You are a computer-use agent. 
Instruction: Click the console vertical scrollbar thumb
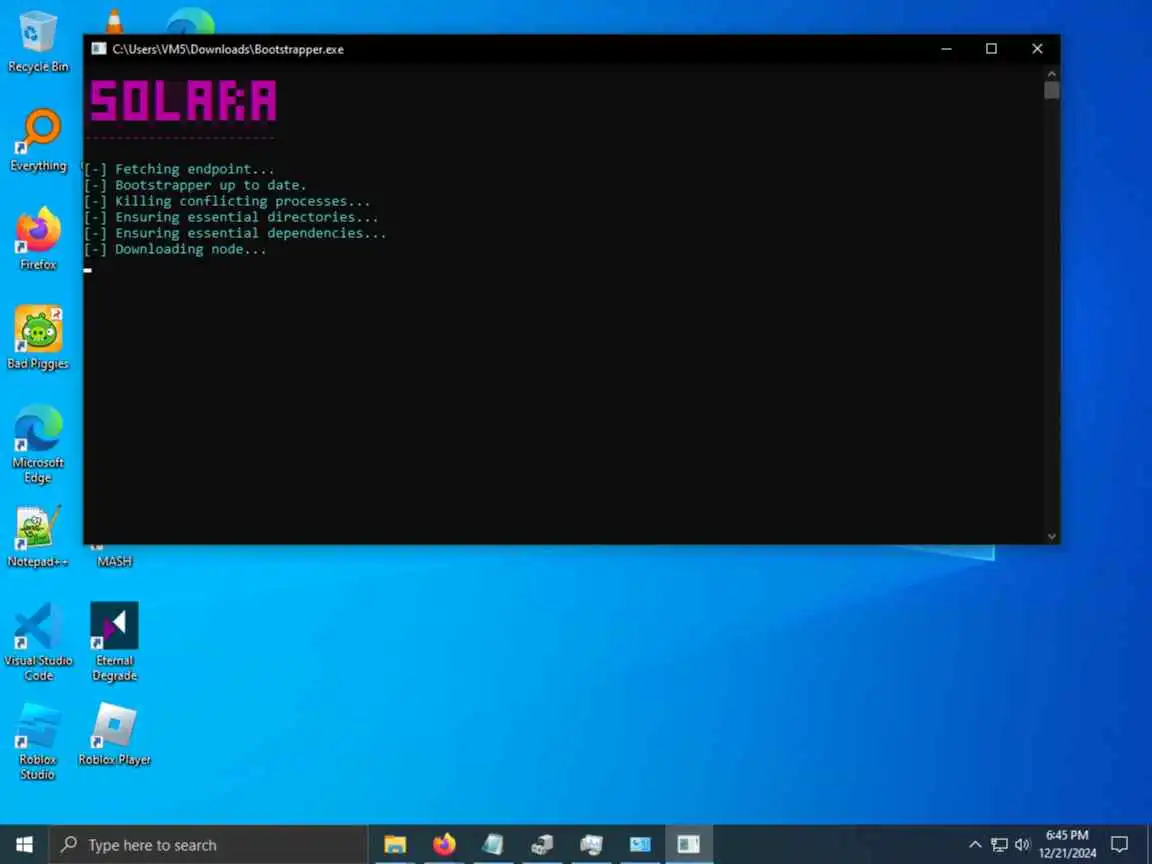[x=1051, y=90]
